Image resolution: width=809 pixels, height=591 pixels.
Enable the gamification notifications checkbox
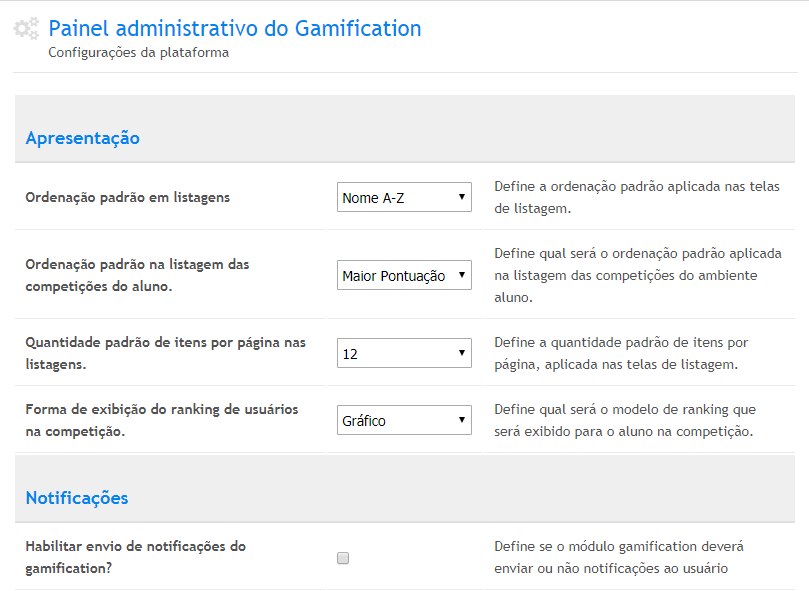click(343, 559)
